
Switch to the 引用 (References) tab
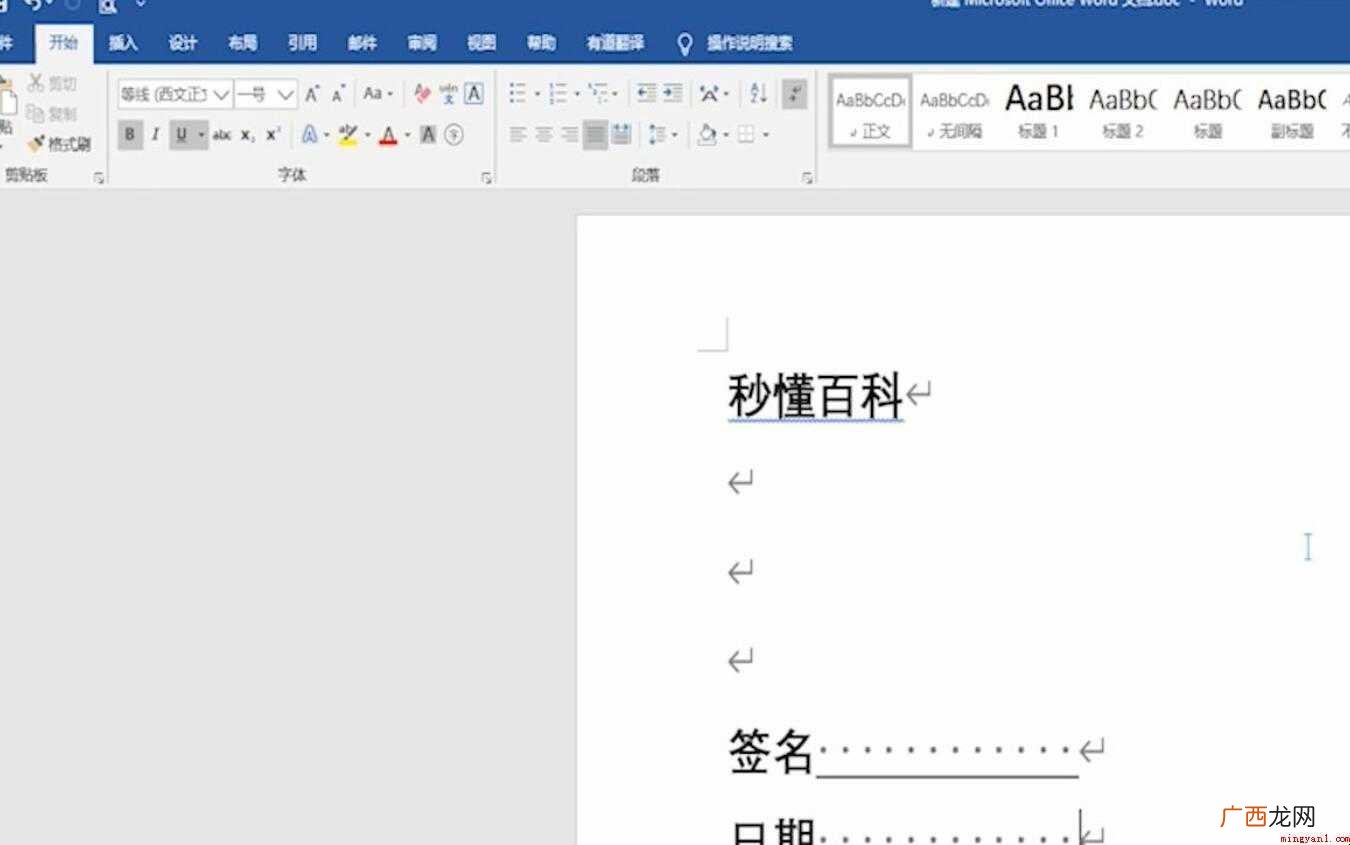point(302,43)
